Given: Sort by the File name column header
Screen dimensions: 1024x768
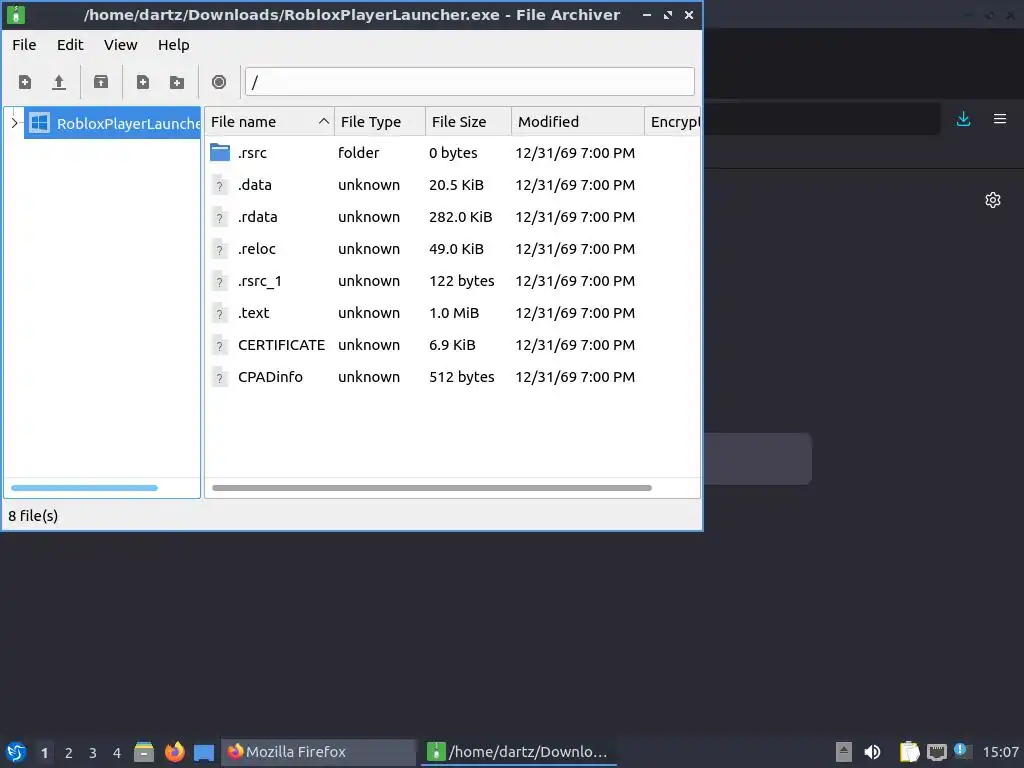Looking at the screenshot, I should click(269, 122).
